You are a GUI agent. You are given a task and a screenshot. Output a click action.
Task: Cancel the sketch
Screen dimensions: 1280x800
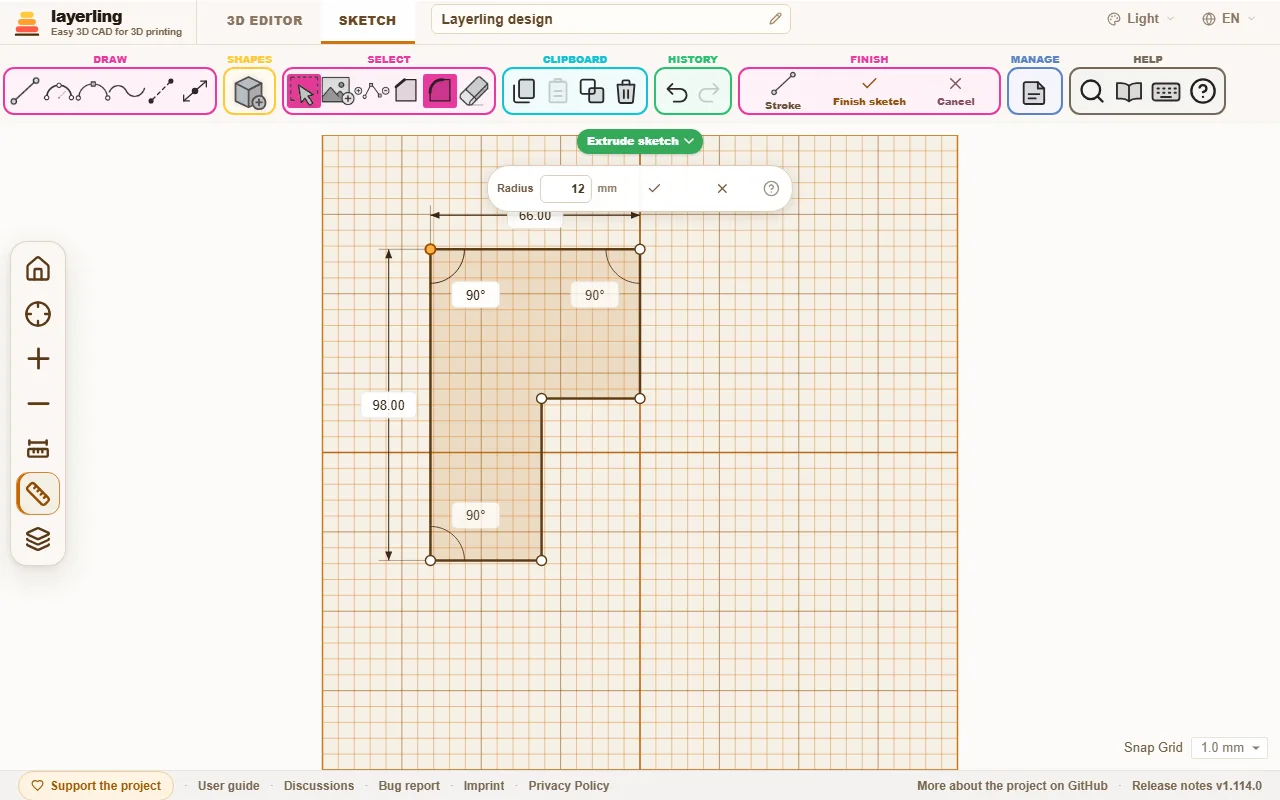(x=956, y=92)
